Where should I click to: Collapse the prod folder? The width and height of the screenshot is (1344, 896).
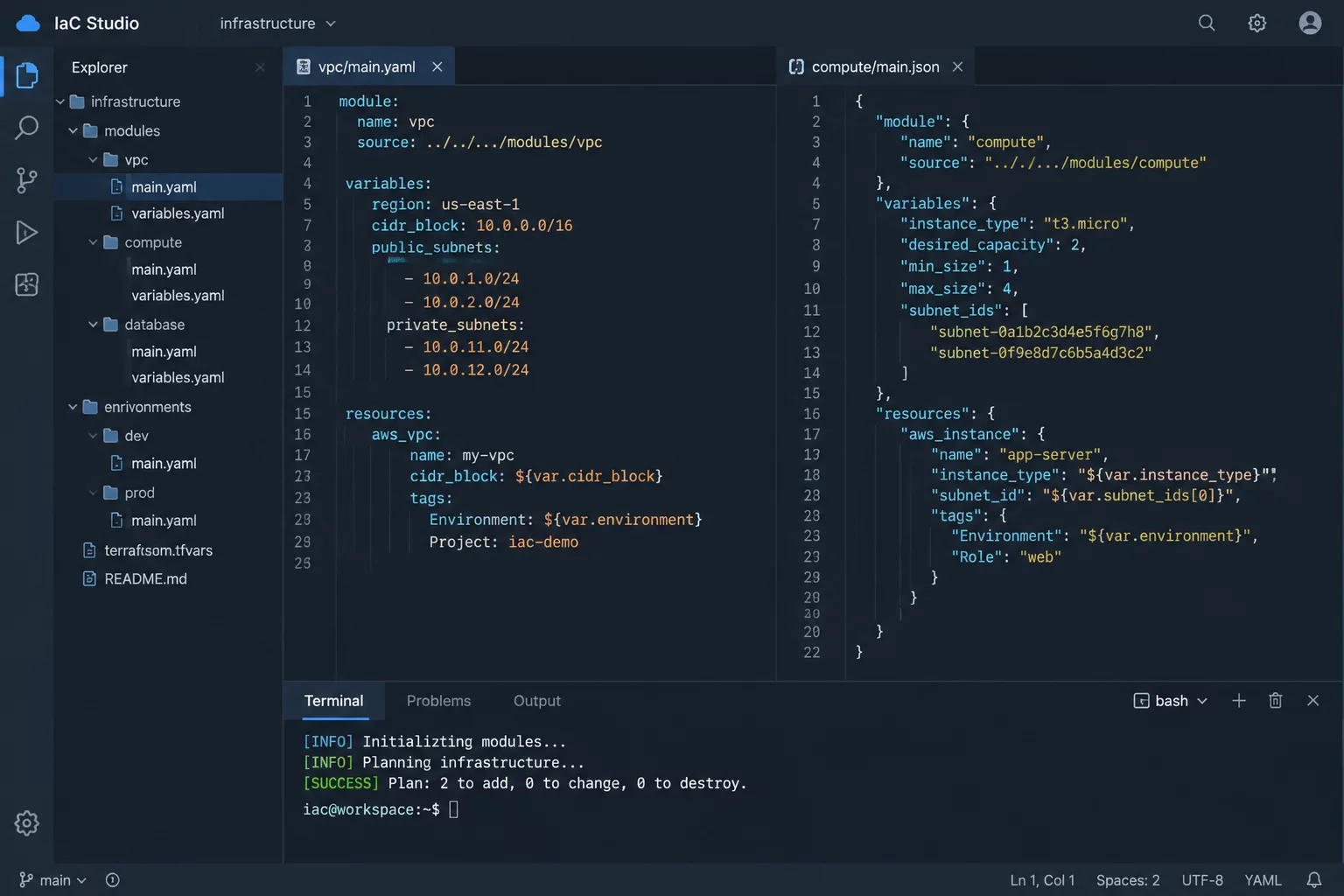coord(94,493)
